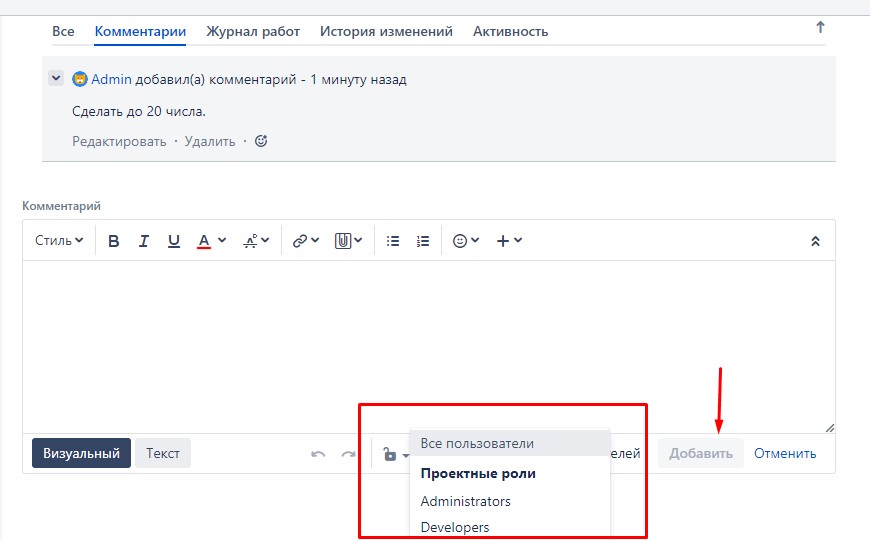Toggle bold formatting in comment editor
870x540 pixels.
(114, 241)
